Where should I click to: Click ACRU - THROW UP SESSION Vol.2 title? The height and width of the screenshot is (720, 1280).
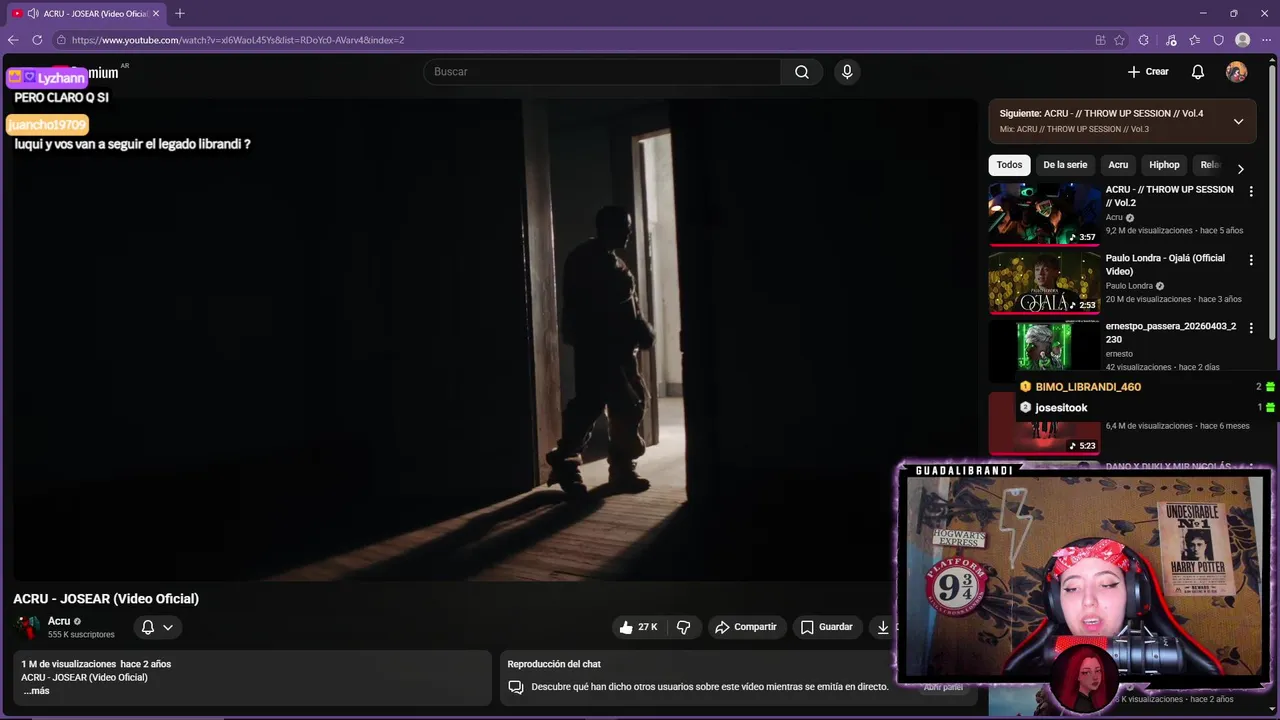tap(1169, 196)
